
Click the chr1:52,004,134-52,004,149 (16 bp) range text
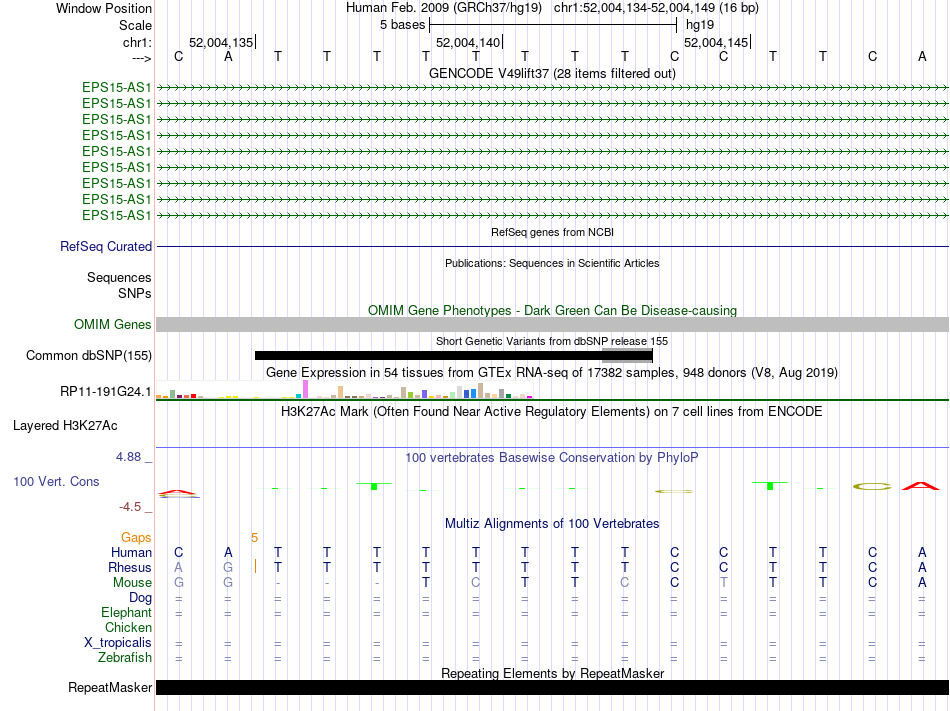(656, 8)
